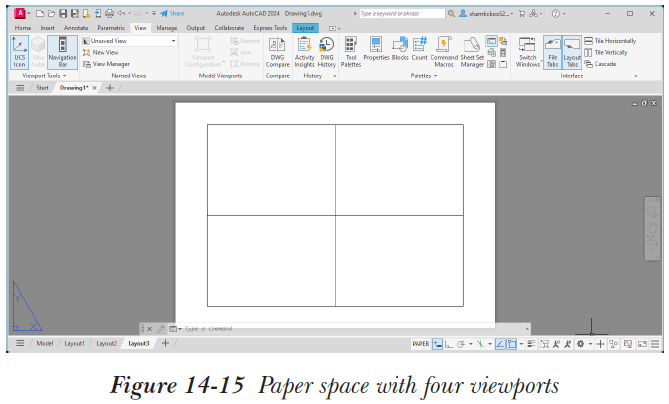Open the Help question mark dropdown
The width and height of the screenshot is (669, 404).
point(558,14)
